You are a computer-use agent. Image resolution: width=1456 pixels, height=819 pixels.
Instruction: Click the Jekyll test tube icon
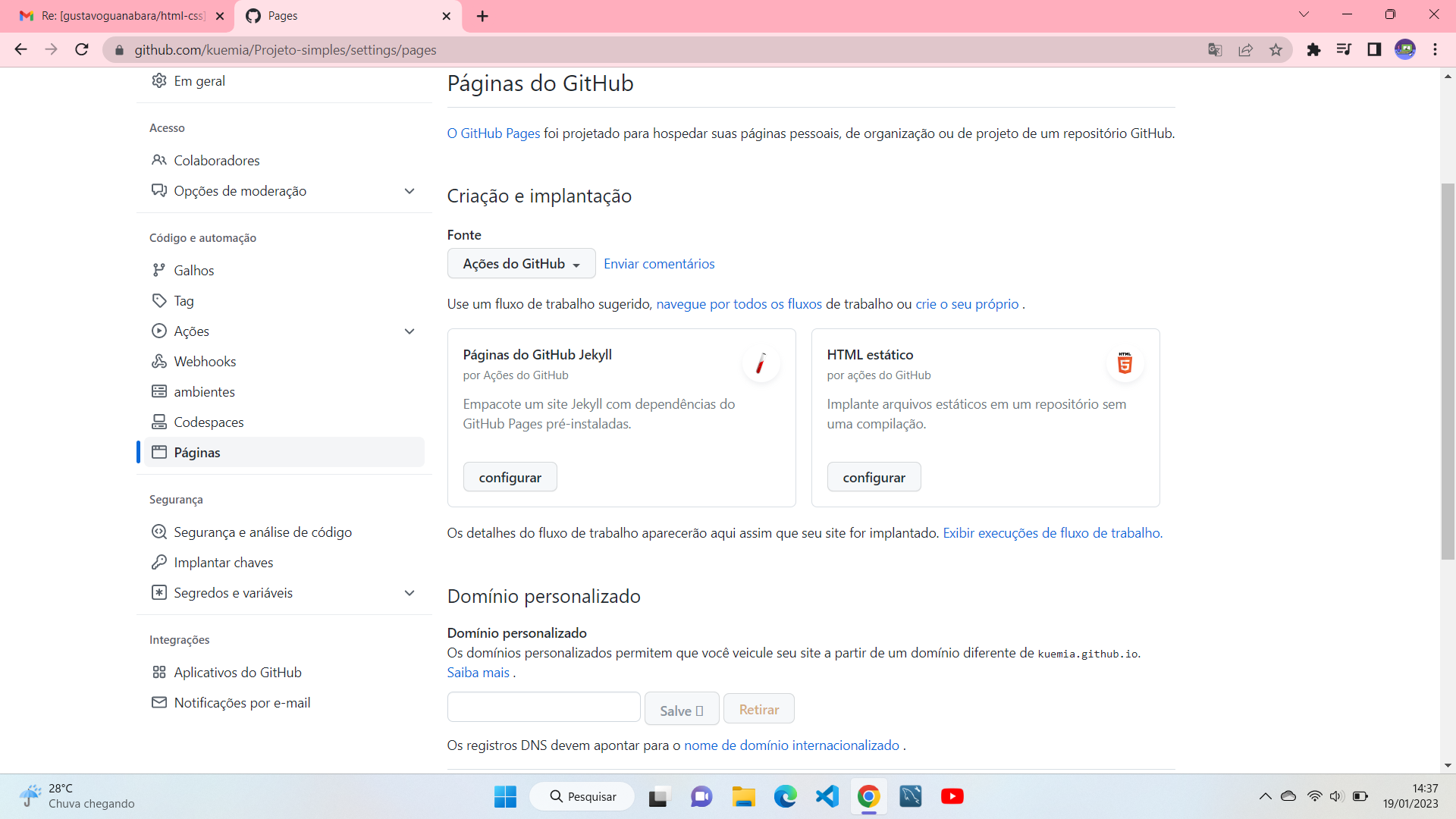coord(761,364)
